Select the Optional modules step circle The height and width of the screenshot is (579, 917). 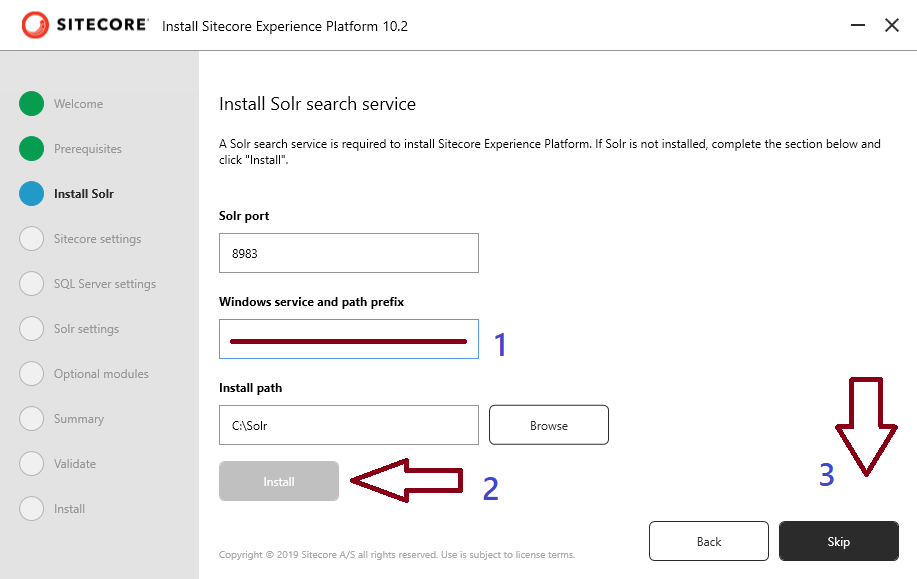29,373
